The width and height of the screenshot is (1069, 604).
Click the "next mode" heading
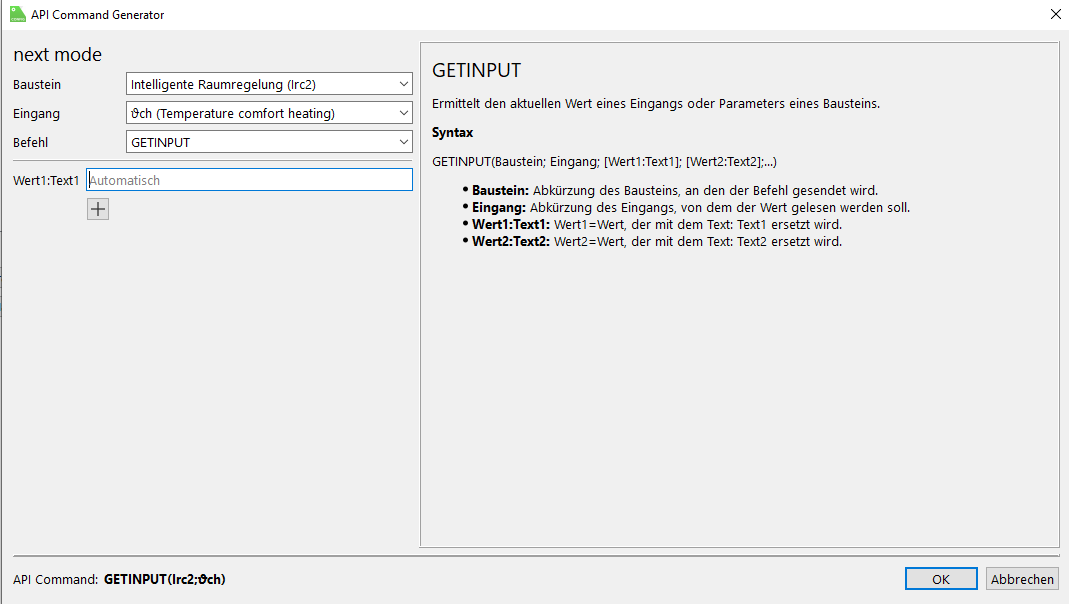tap(57, 54)
